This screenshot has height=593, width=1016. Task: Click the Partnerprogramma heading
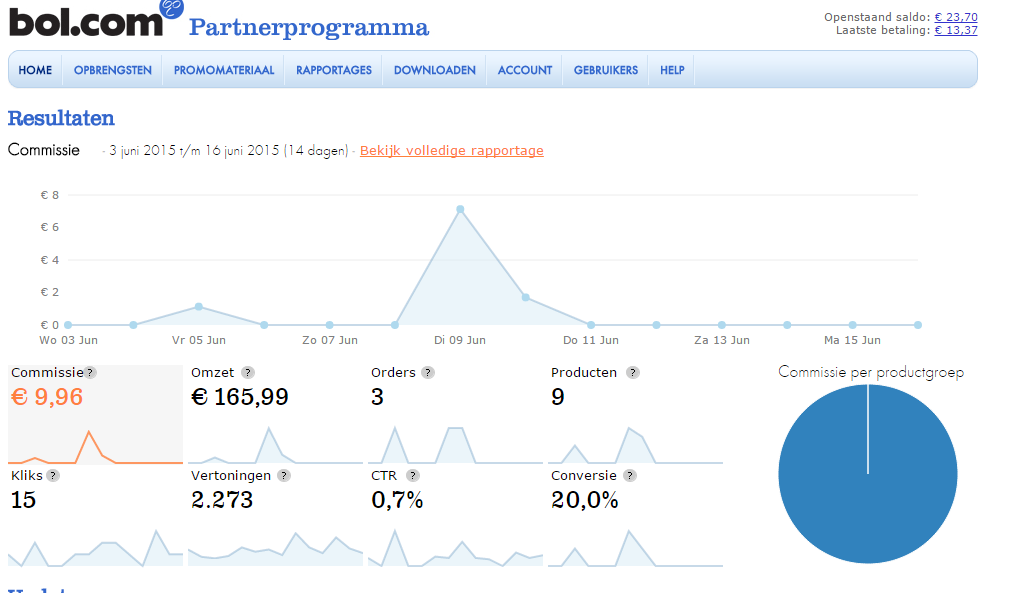pos(309,28)
